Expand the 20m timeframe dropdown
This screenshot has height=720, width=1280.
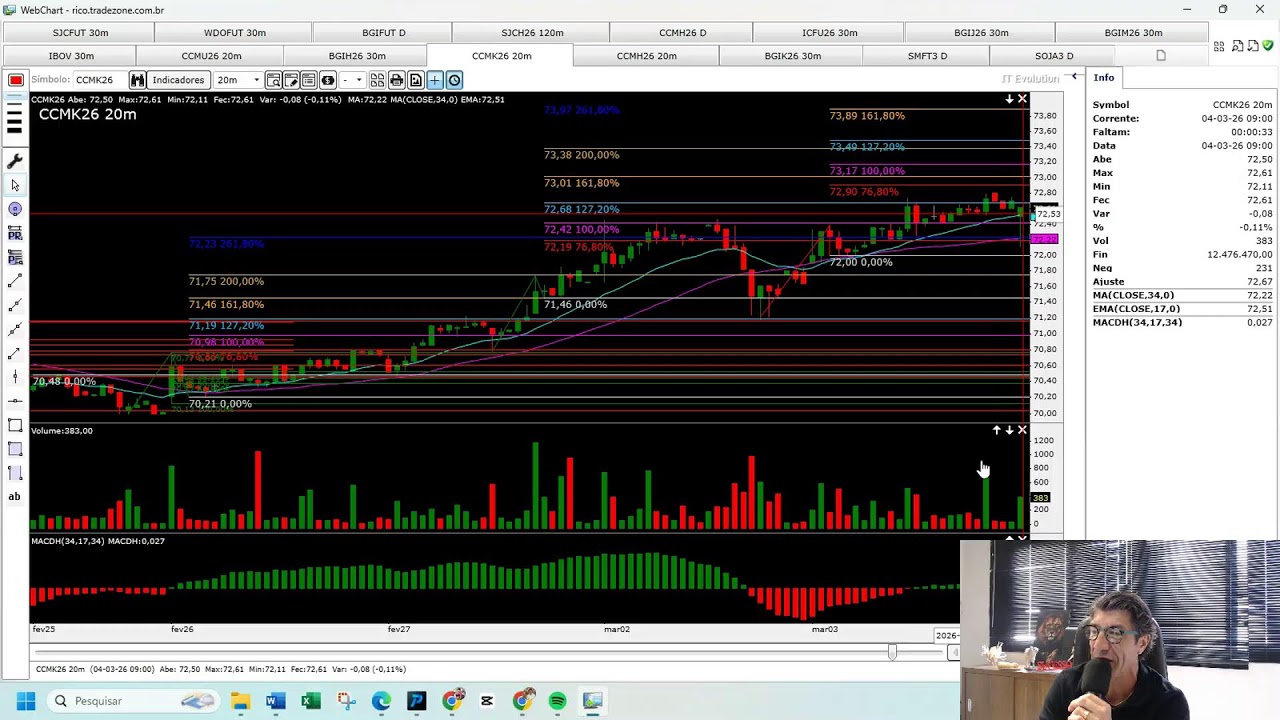(256, 80)
